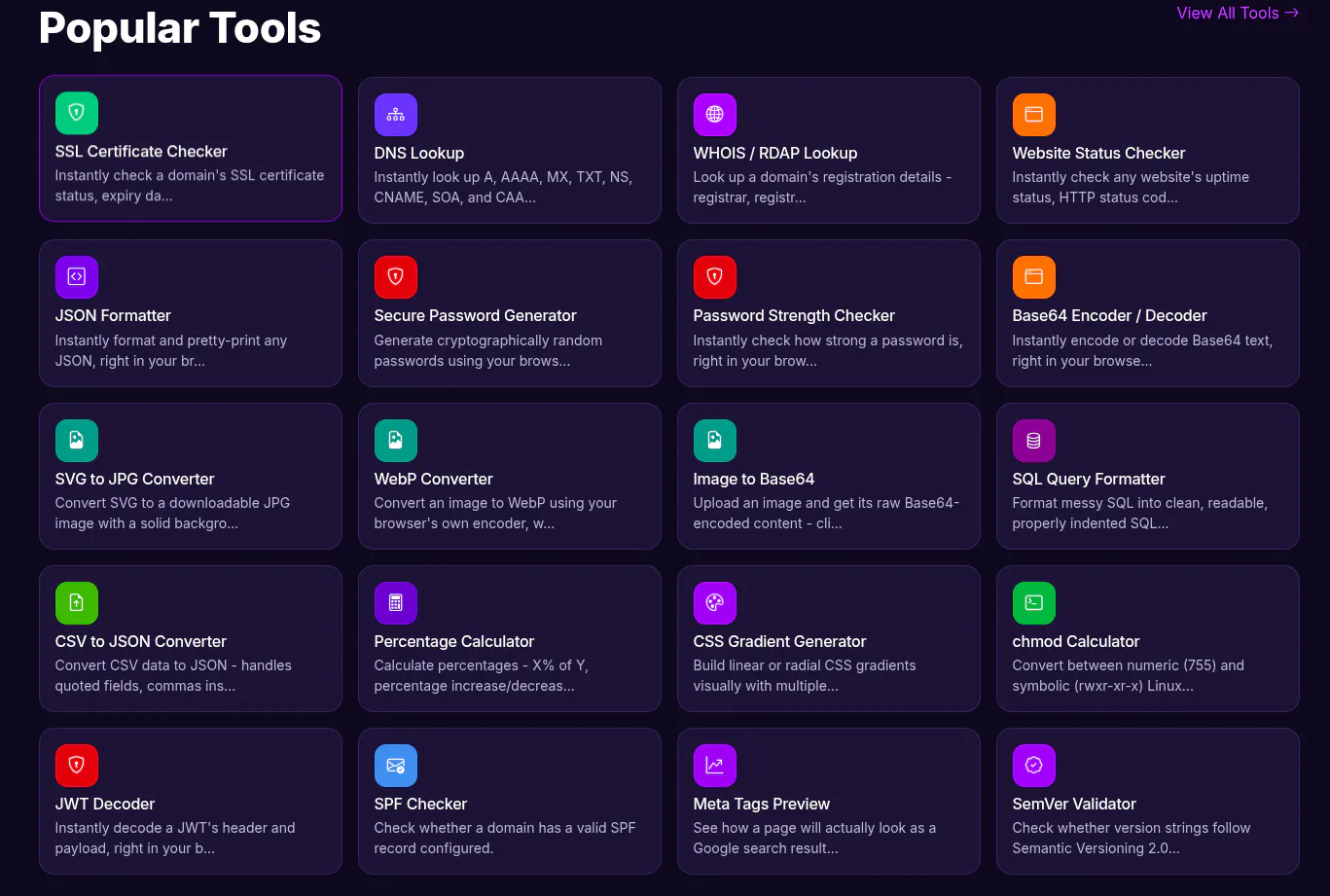Open the chmod Calculator title

[x=1076, y=641]
